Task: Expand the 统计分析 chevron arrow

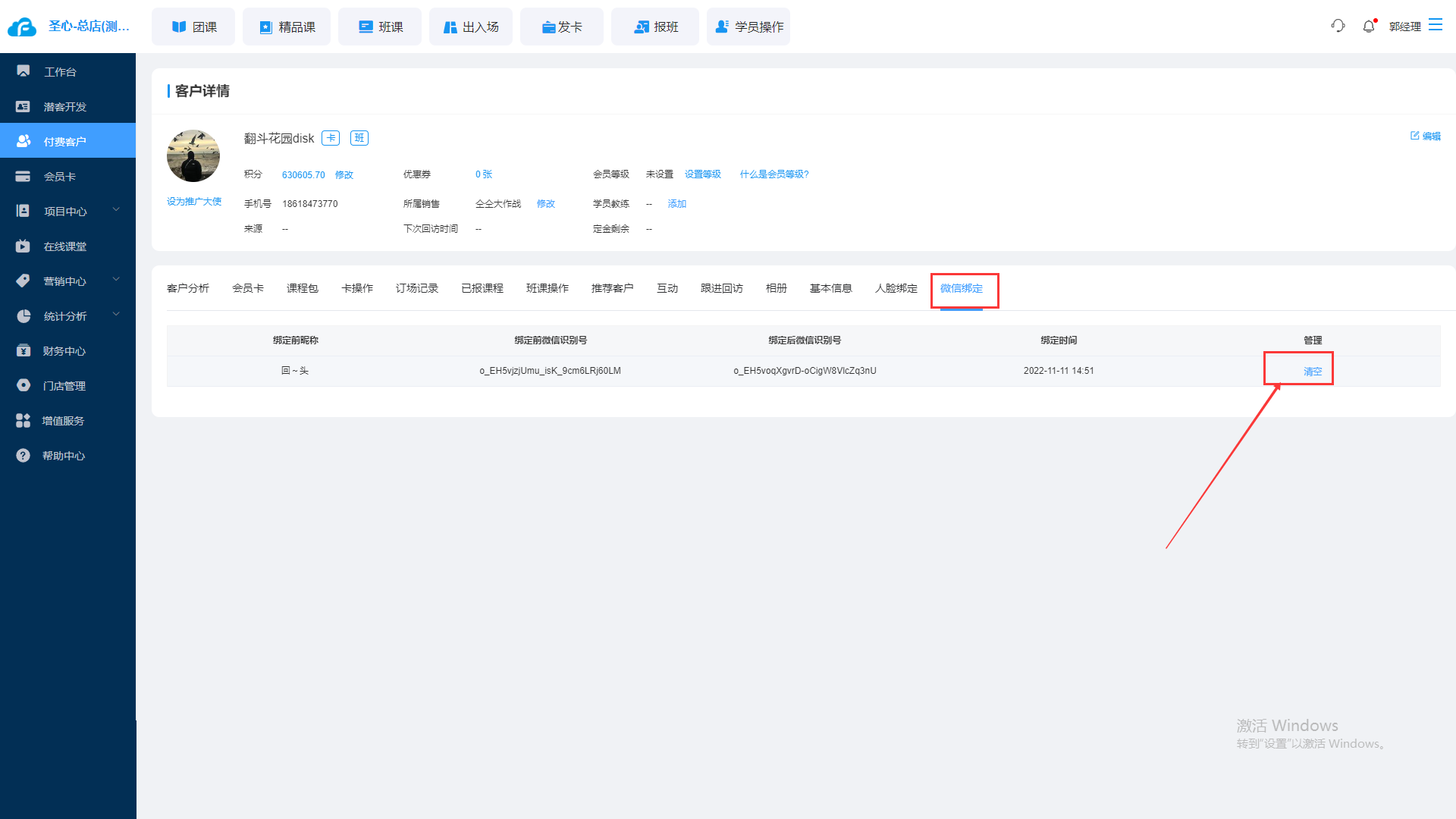Action: pyautogui.click(x=116, y=314)
